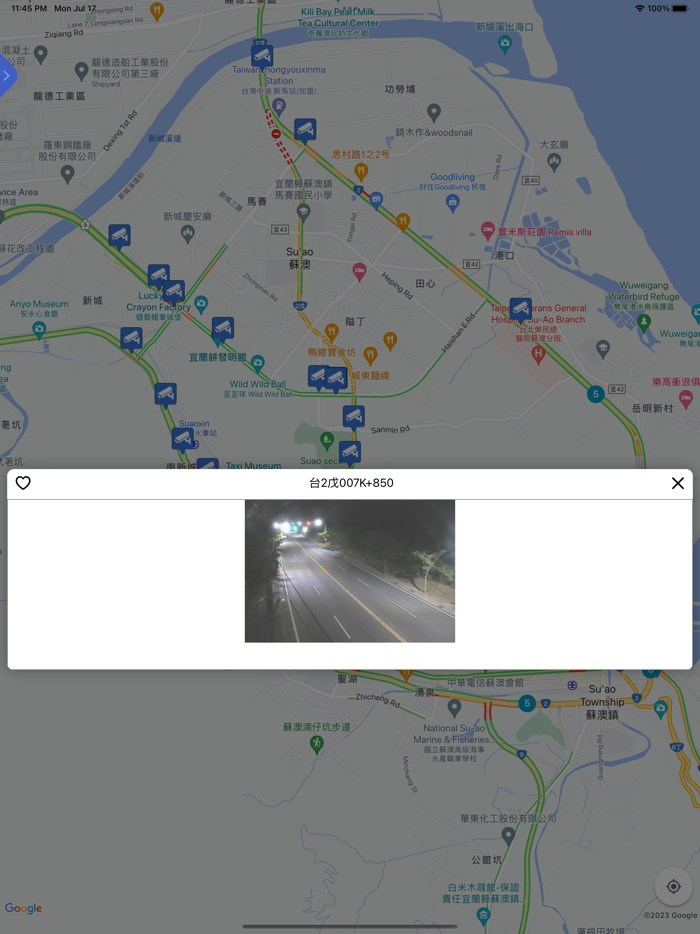The height and width of the screenshot is (934, 700).
Task: Open CCTV marker above Suaoxin station
Action: (x=165, y=396)
